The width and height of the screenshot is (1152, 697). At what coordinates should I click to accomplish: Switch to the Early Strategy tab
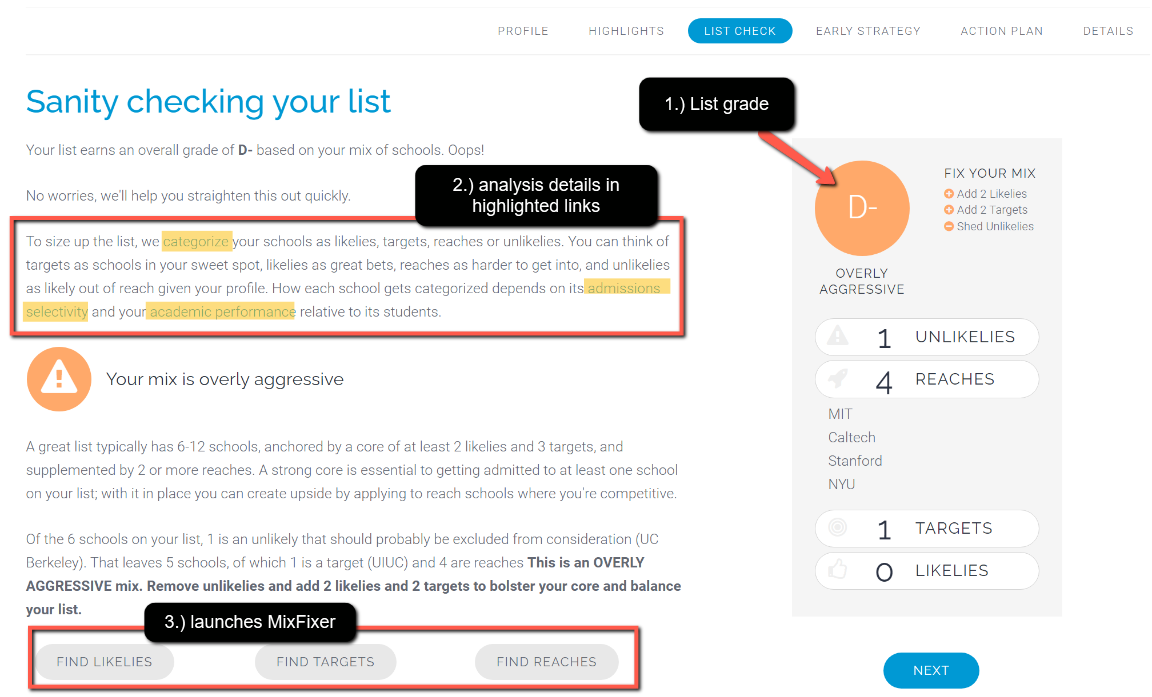click(x=868, y=31)
